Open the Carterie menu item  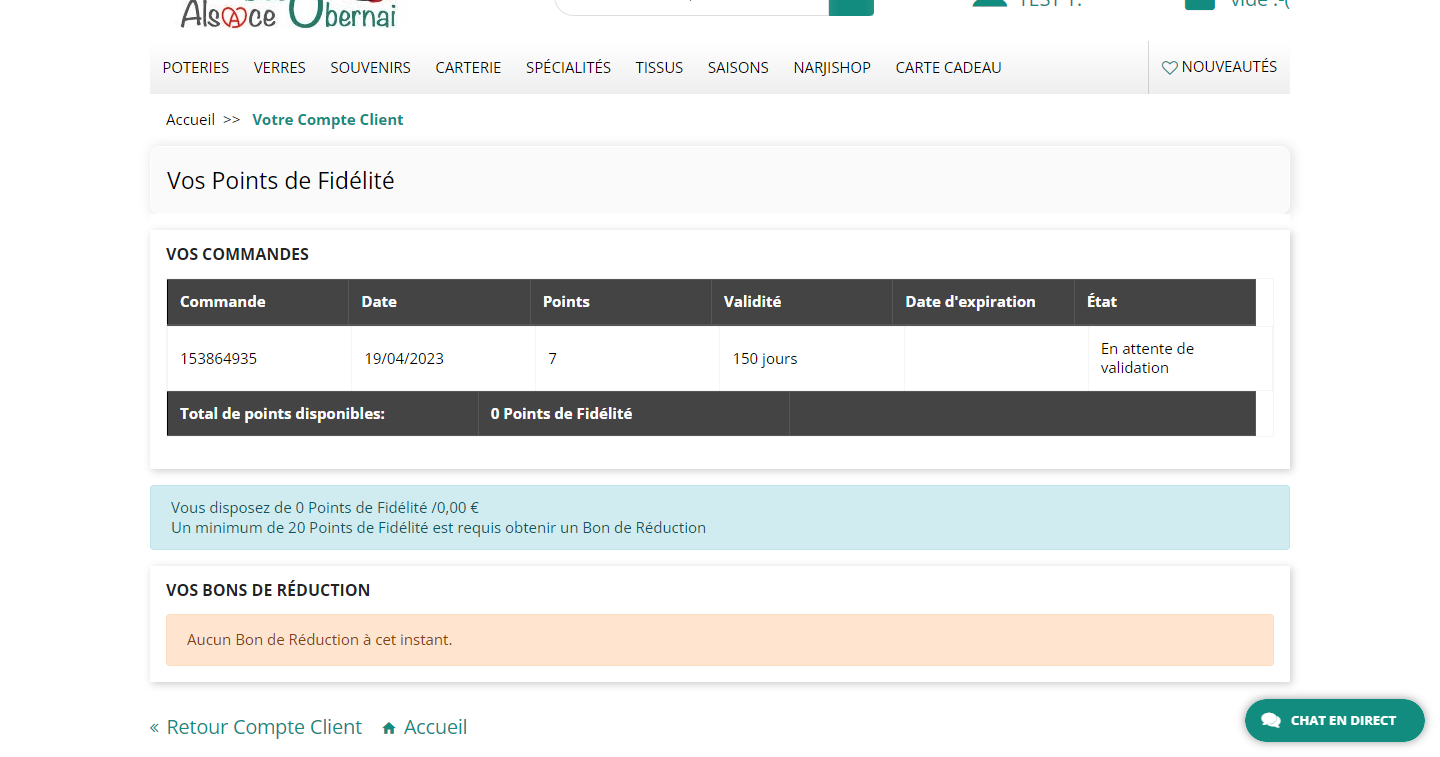point(468,67)
